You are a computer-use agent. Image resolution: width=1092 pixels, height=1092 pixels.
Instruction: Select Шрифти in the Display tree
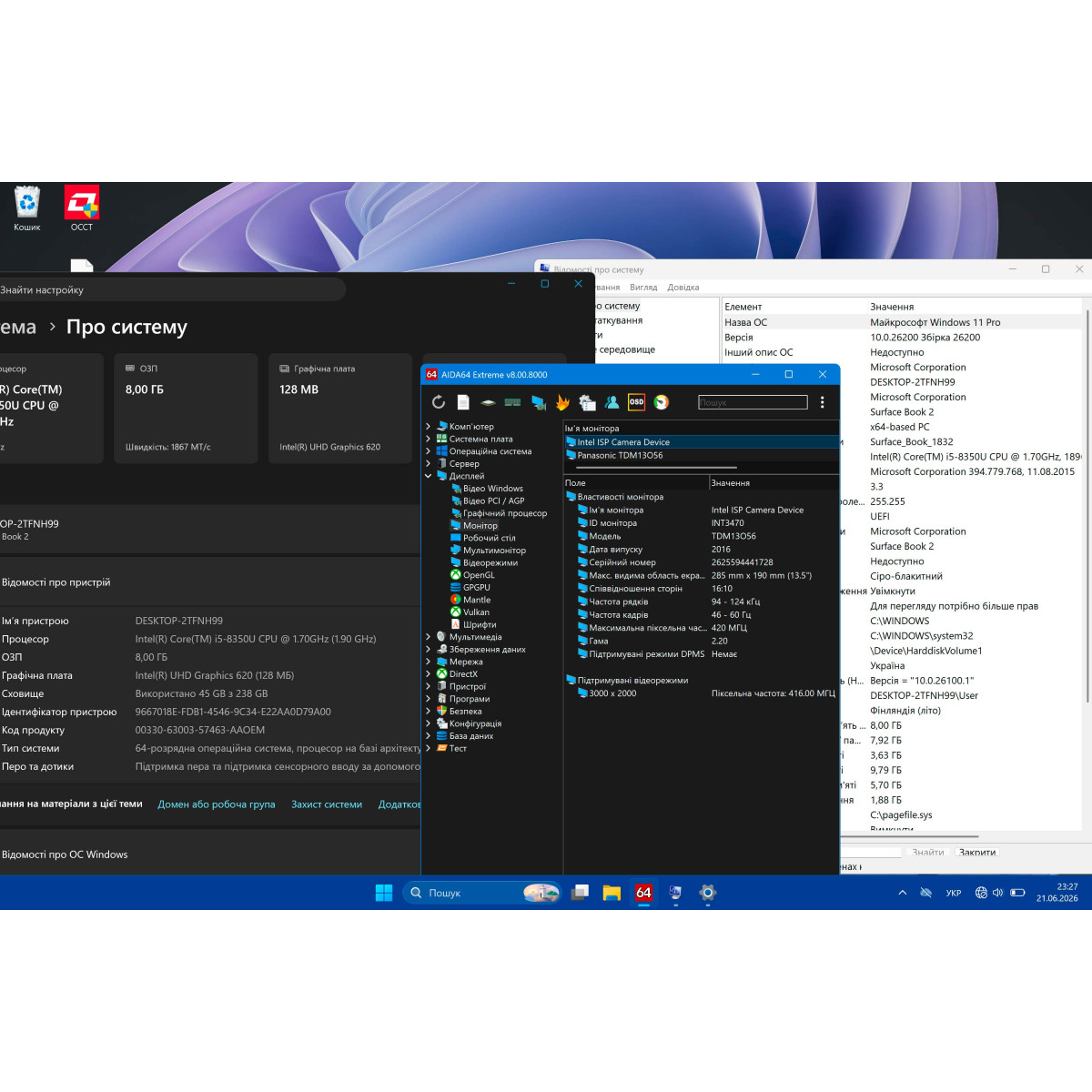click(480, 625)
